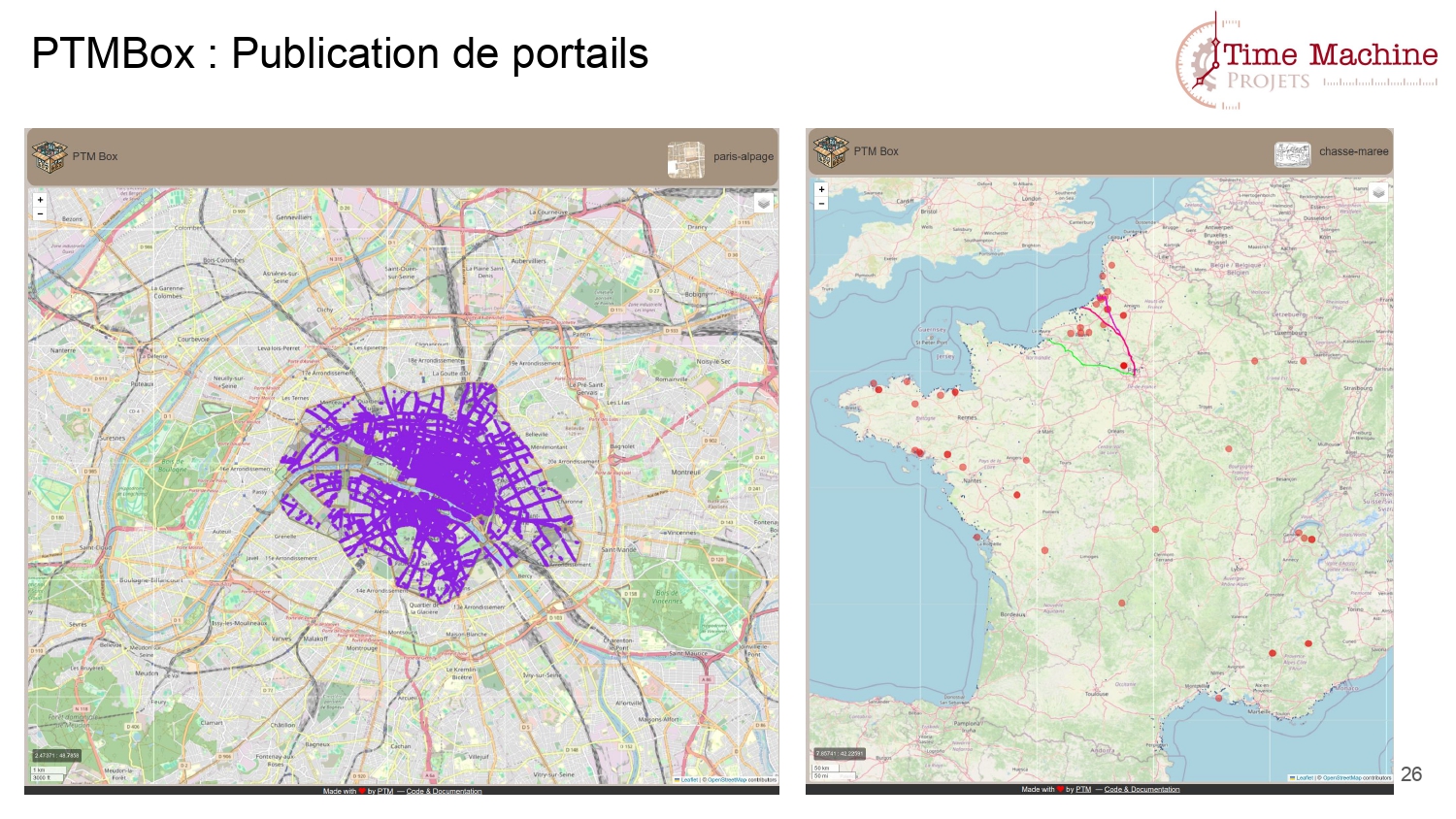Viewport: 1456px width, 819px height.
Task: Click the PTM Box logo in the paris-alpage portal
Action: coord(49,156)
